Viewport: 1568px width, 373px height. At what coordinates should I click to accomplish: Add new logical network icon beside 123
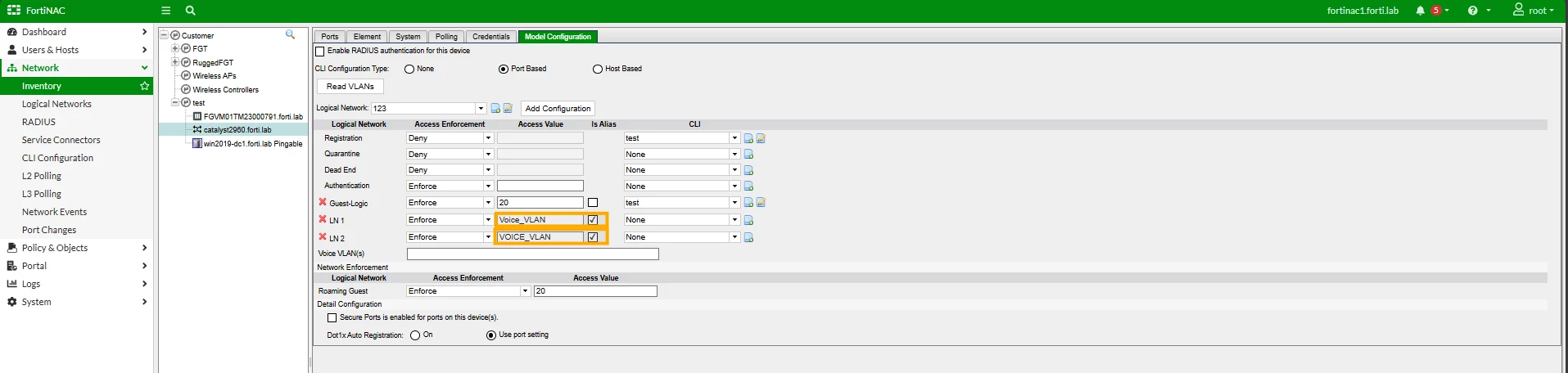(495, 108)
